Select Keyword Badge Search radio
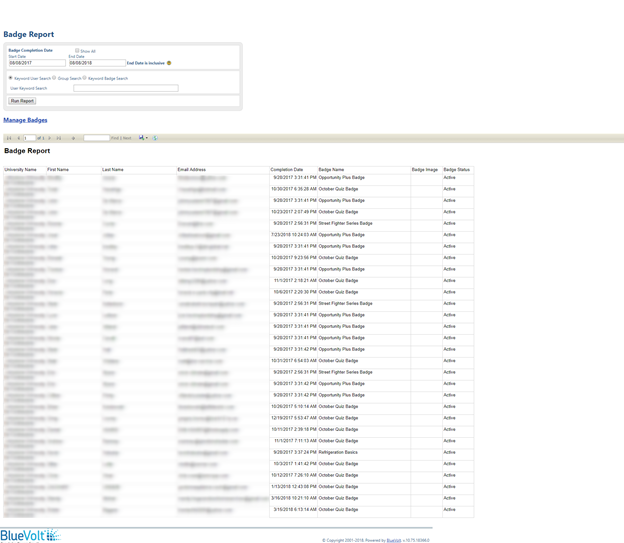The image size is (624, 543). [x=85, y=78]
